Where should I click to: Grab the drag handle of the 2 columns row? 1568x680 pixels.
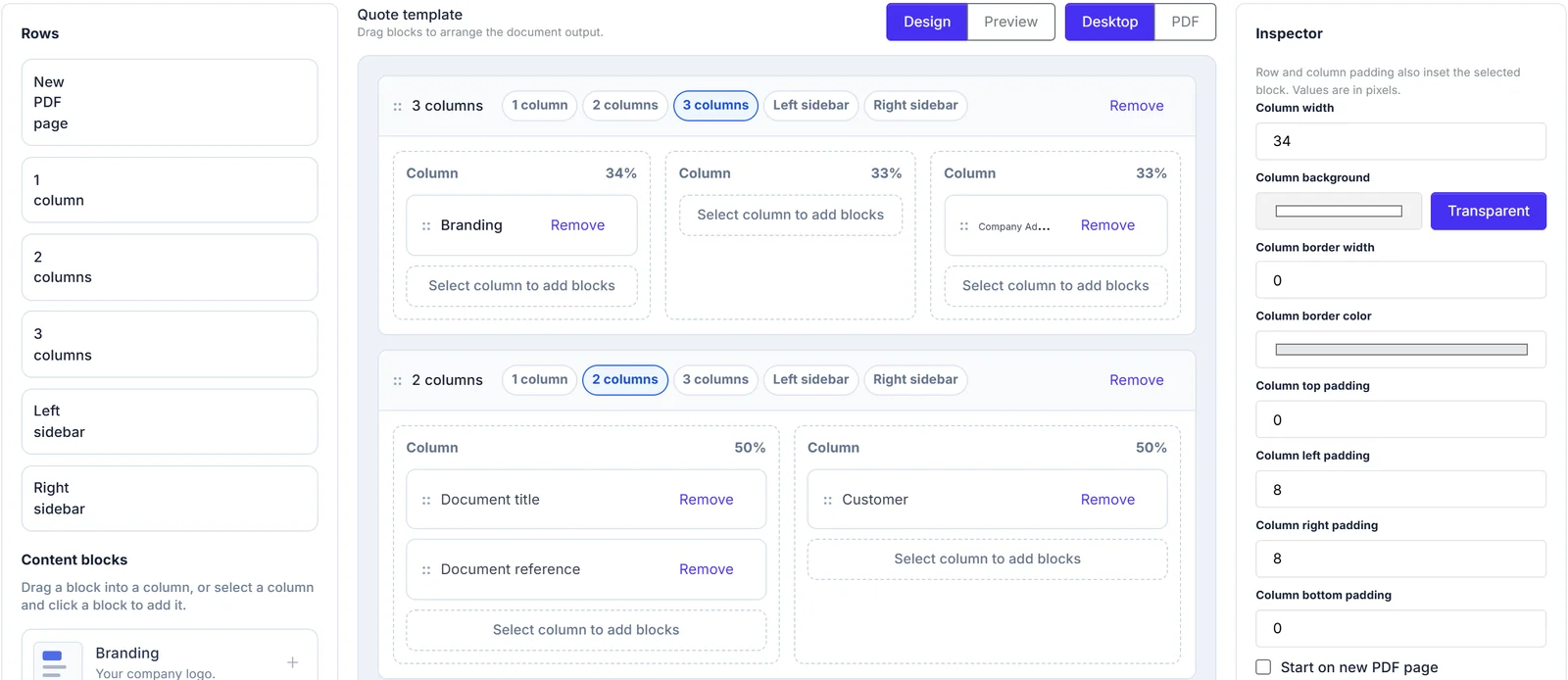point(397,380)
